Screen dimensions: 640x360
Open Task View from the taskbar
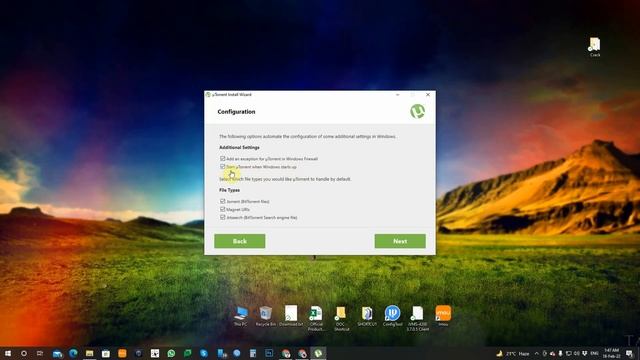click(40, 353)
